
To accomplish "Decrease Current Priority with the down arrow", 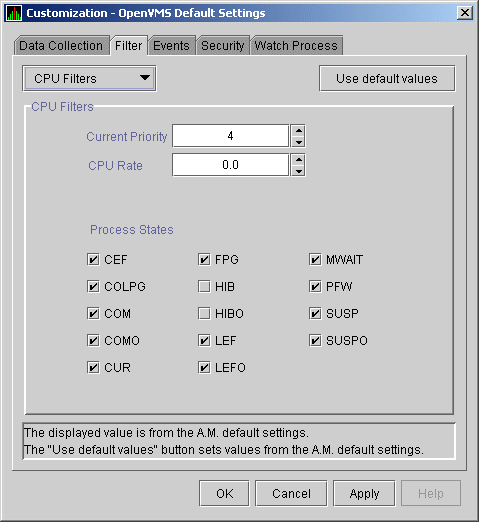I will click(298, 142).
